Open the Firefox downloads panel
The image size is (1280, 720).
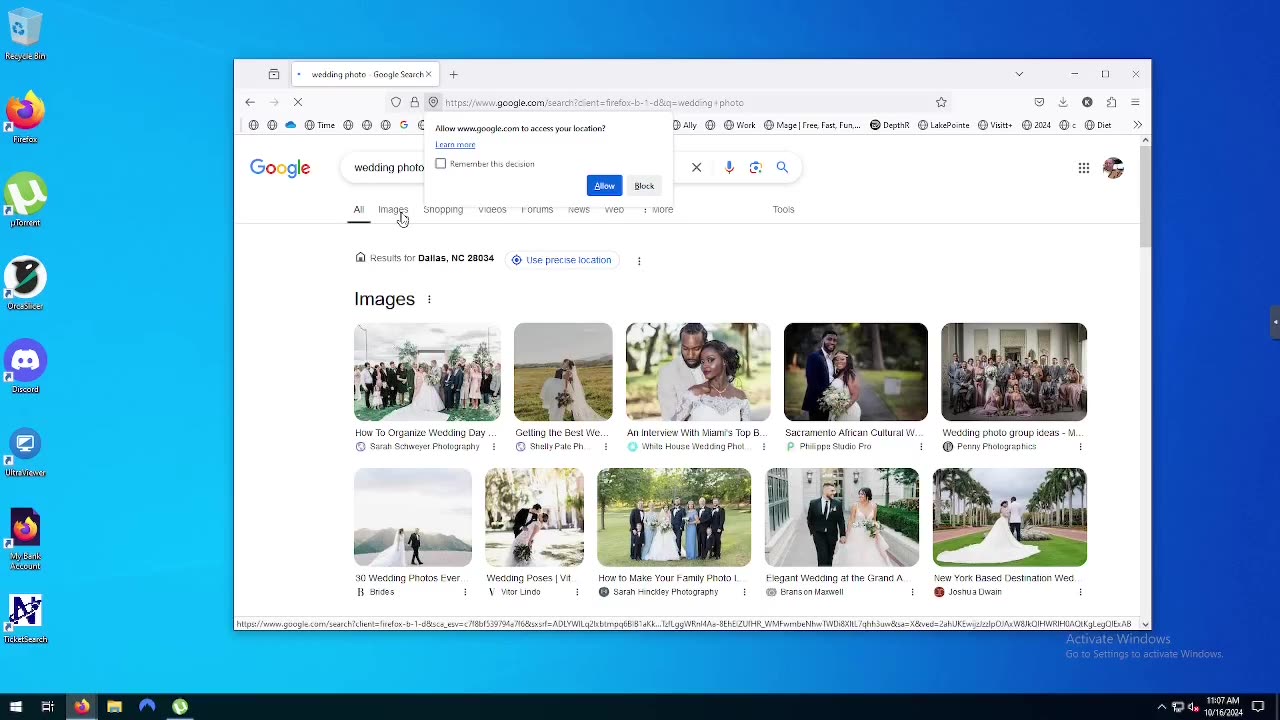click(1063, 102)
